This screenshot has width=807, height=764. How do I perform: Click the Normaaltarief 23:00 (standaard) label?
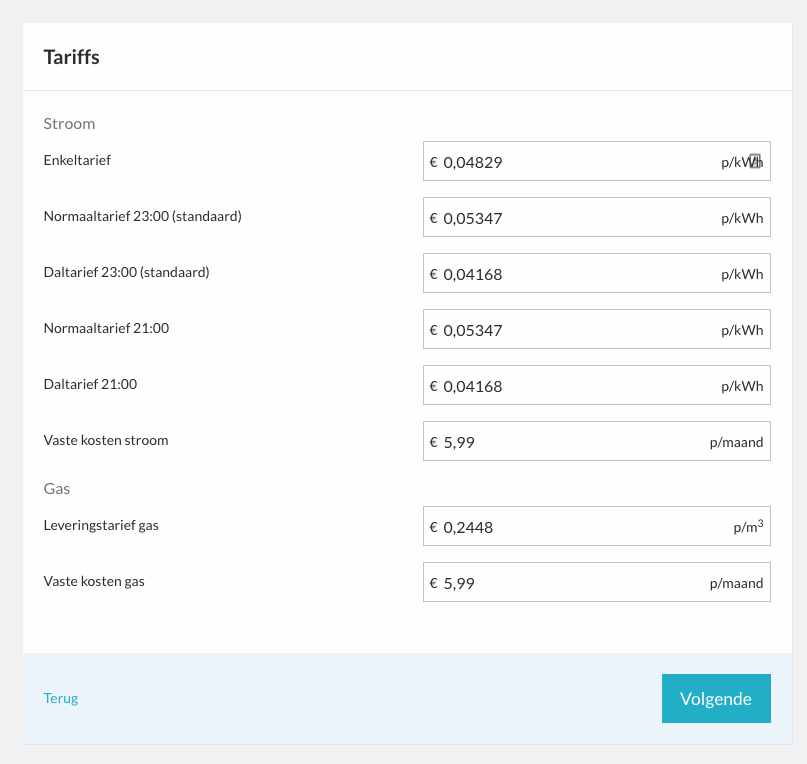coord(143,216)
